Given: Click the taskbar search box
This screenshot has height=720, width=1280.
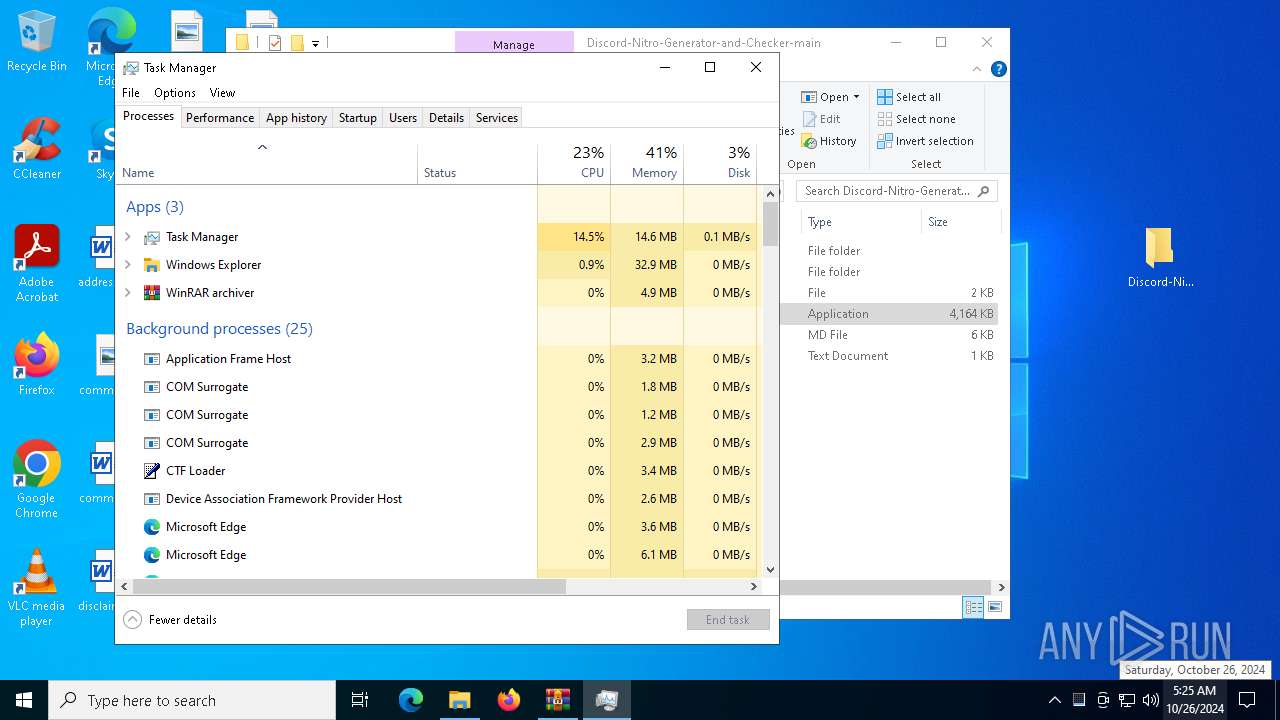Looking at the screenshot, I should (x=192, y=700).
